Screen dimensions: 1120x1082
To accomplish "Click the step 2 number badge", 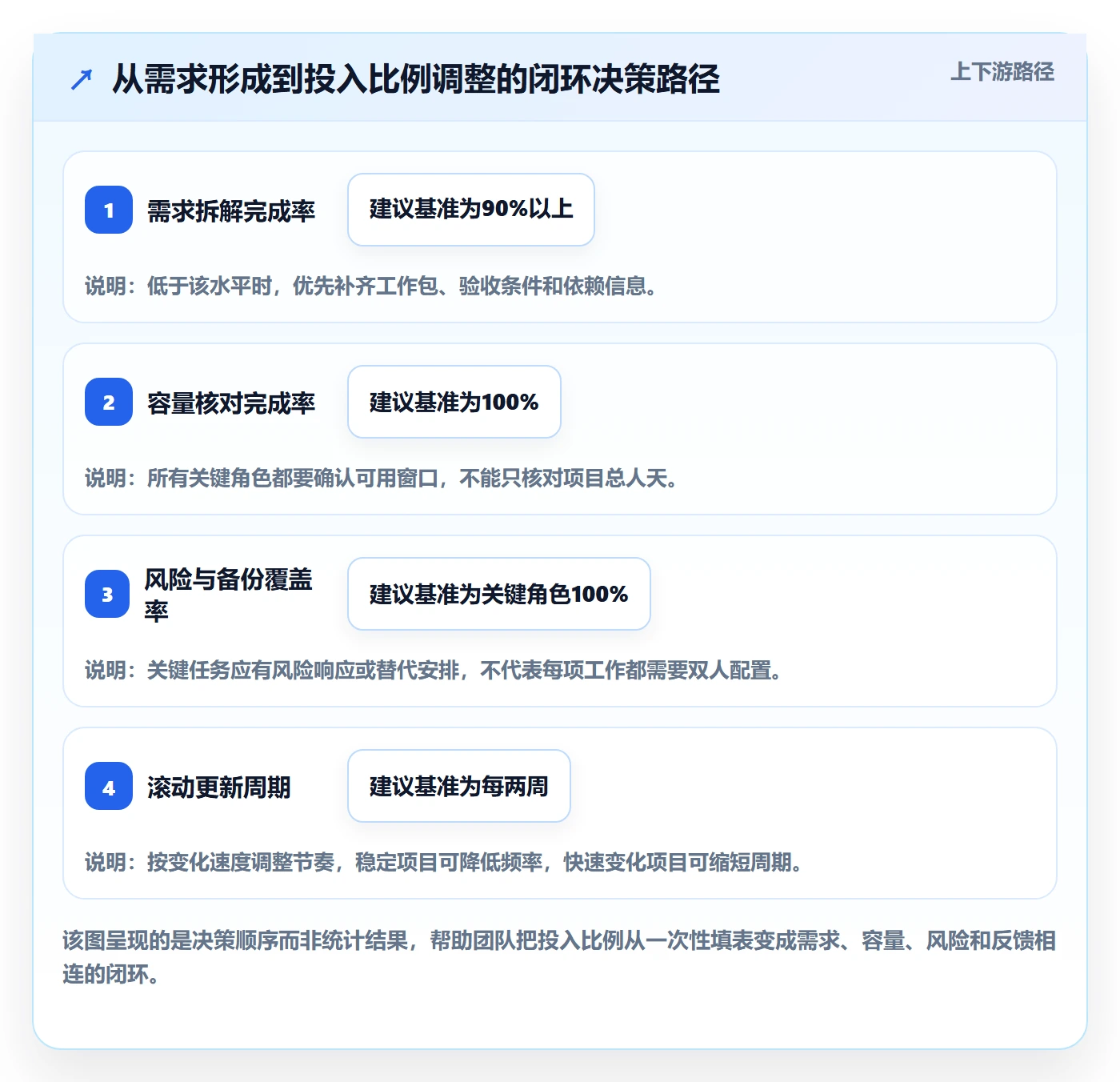I will coord(109,402).
